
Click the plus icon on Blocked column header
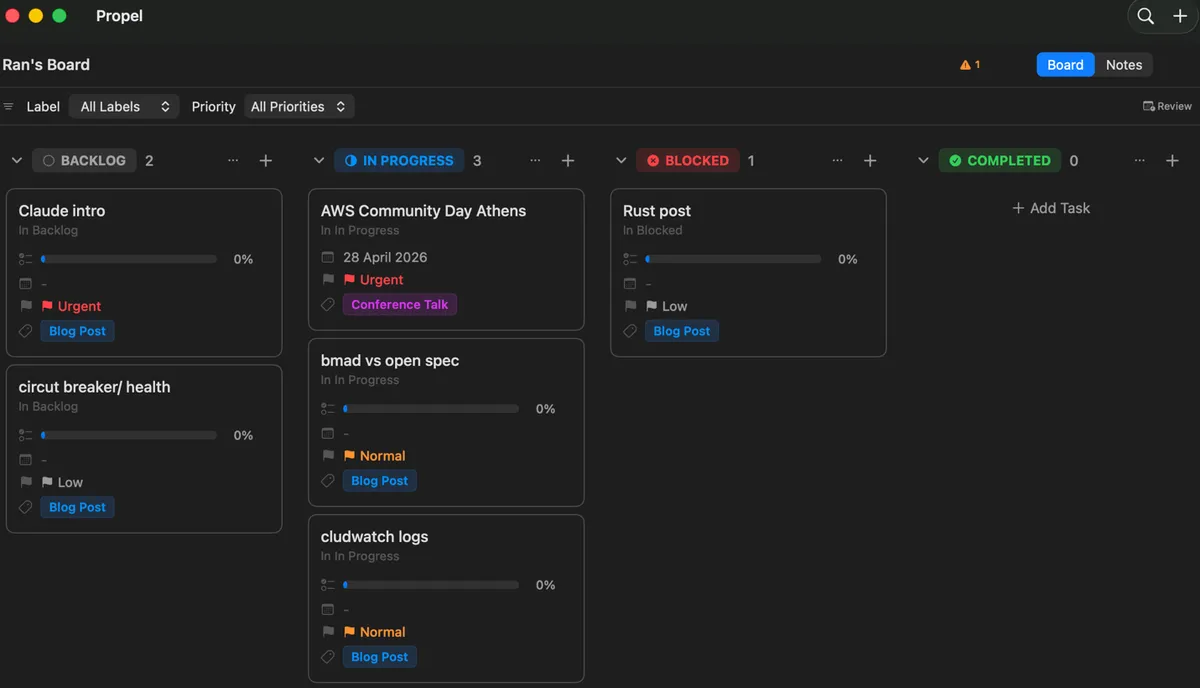(x=870, y=160)
